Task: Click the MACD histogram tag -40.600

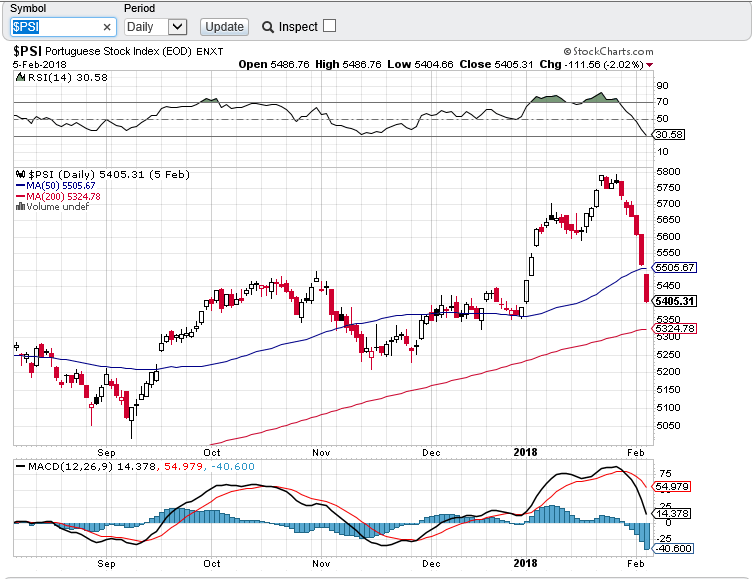Action: [671, 548]
